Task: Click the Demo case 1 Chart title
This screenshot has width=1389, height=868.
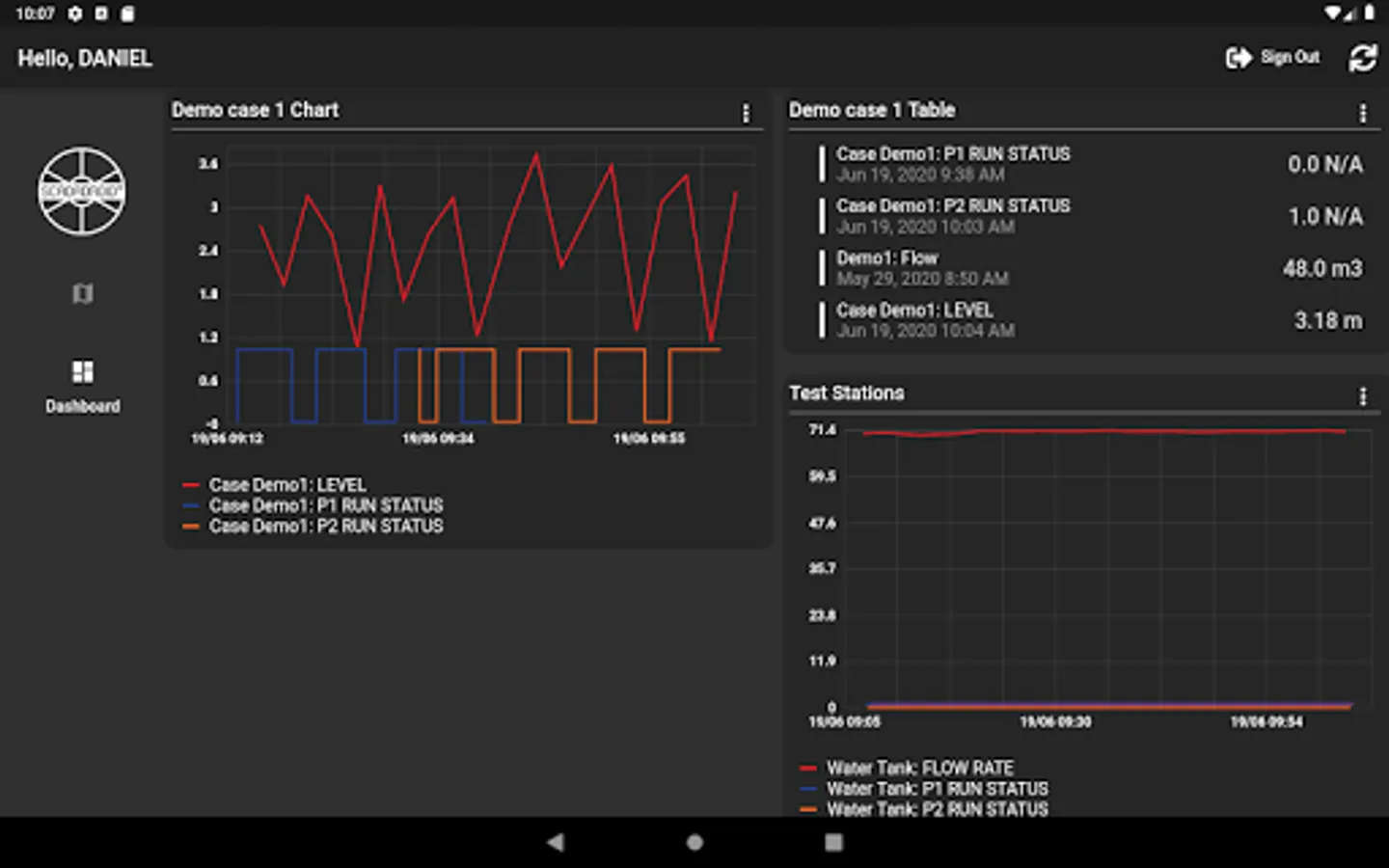Action: click(255, 110)
